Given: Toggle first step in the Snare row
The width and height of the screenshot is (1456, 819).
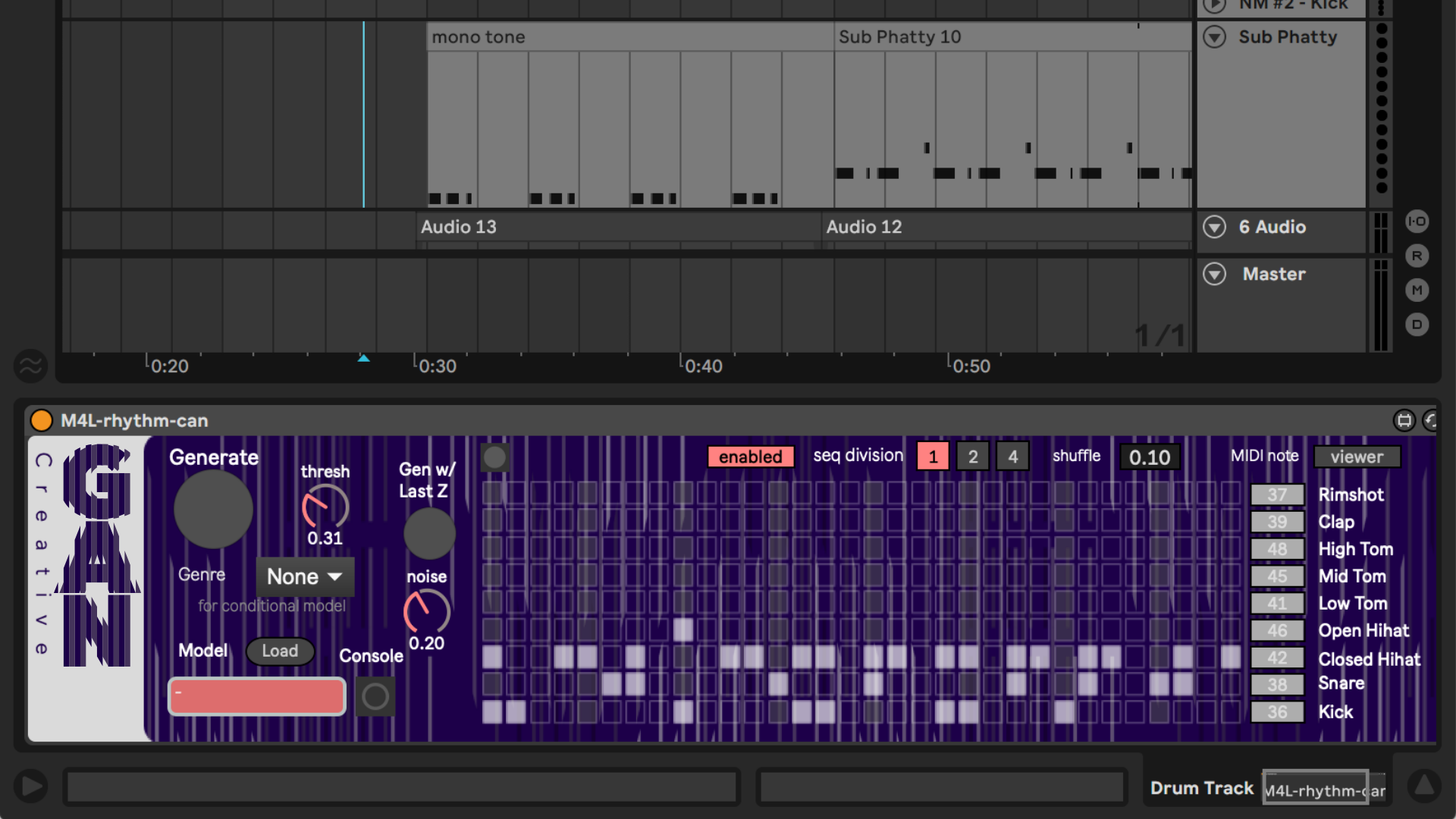Looking at the screenshot, I should (x=492, y=684).
